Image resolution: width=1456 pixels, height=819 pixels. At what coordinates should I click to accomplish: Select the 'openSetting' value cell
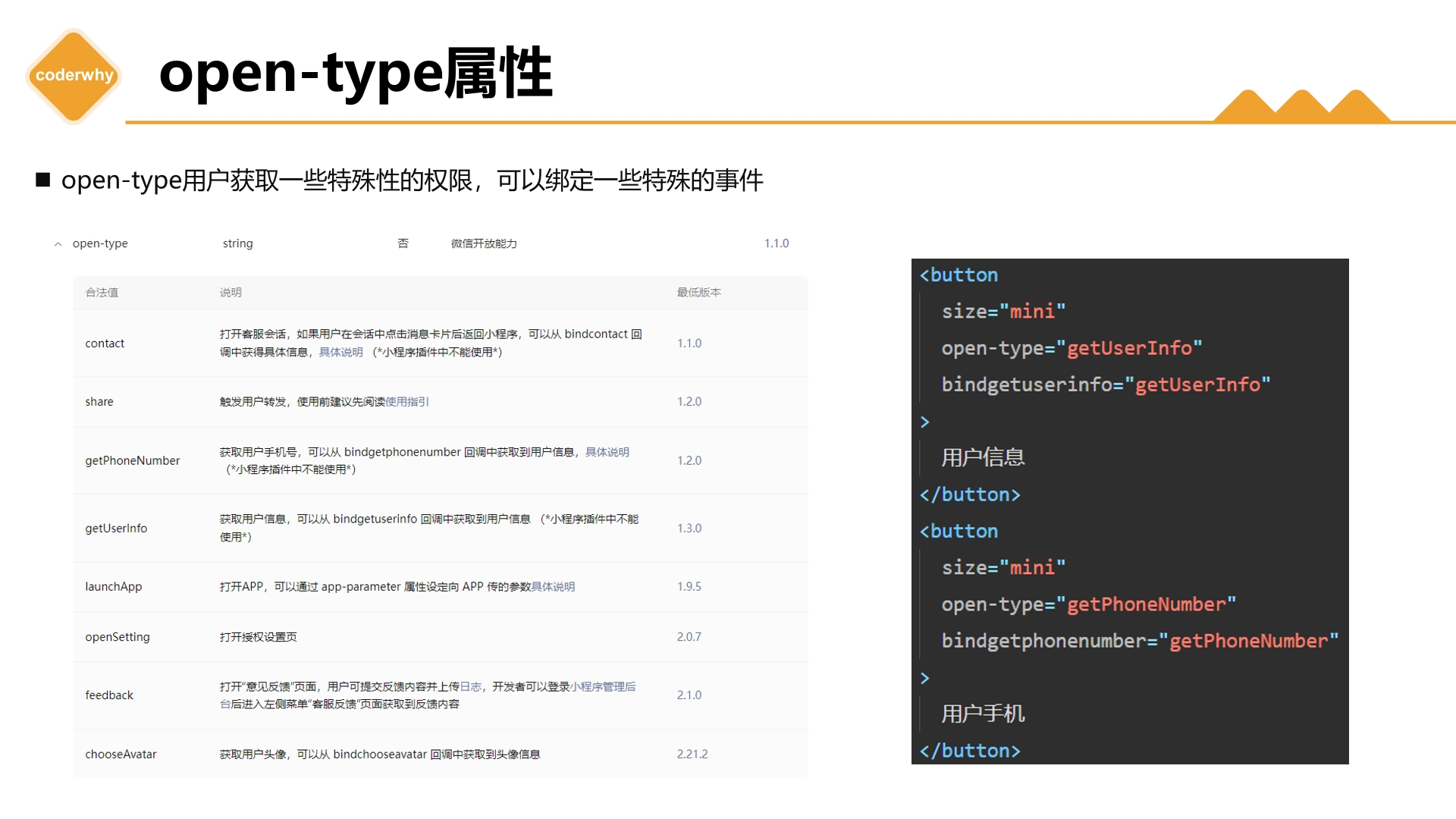point(118,637)
